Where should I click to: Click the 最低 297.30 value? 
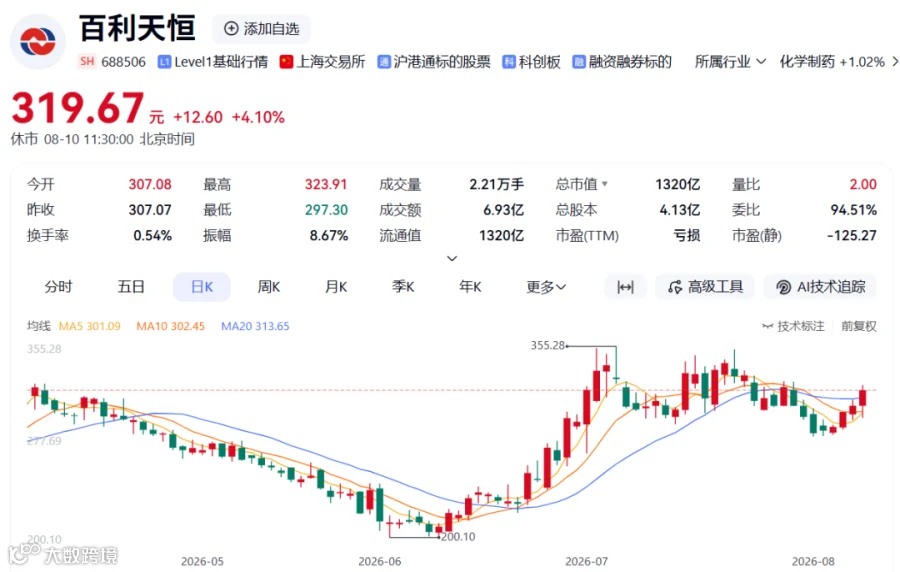(326, 210)
